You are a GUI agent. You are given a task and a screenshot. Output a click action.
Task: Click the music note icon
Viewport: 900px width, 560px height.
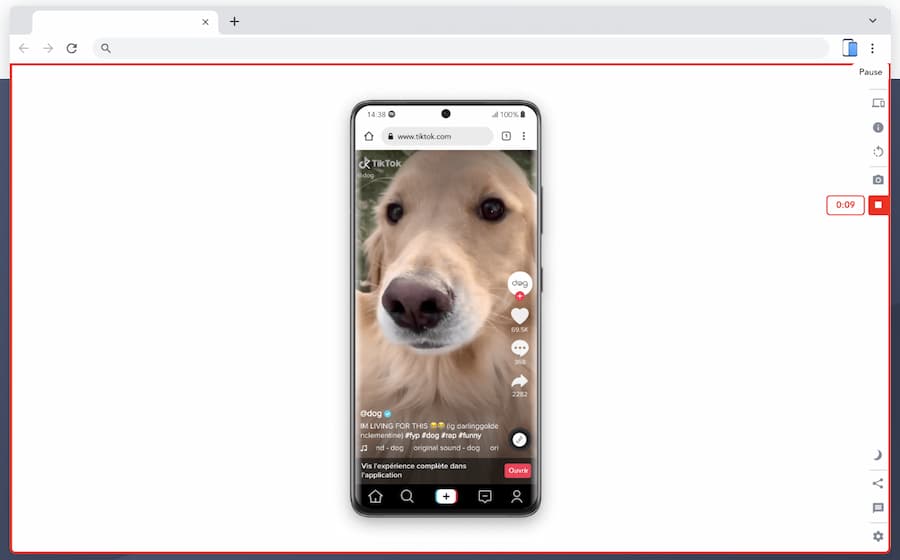click(x=364, y=448)
